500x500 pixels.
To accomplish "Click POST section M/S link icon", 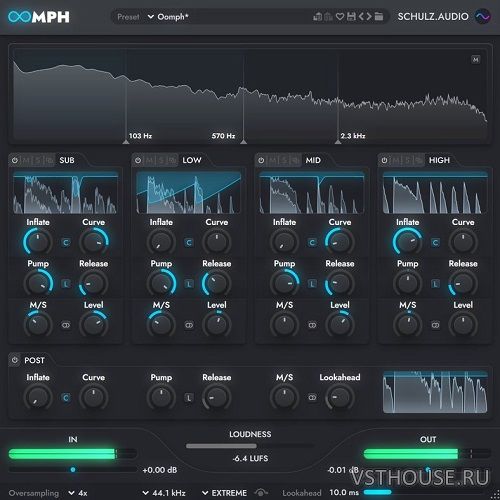I will (x=312, y=398).
